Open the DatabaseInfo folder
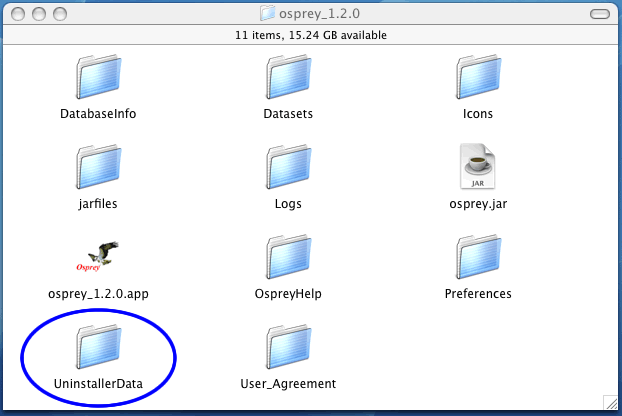 [98, 76]
